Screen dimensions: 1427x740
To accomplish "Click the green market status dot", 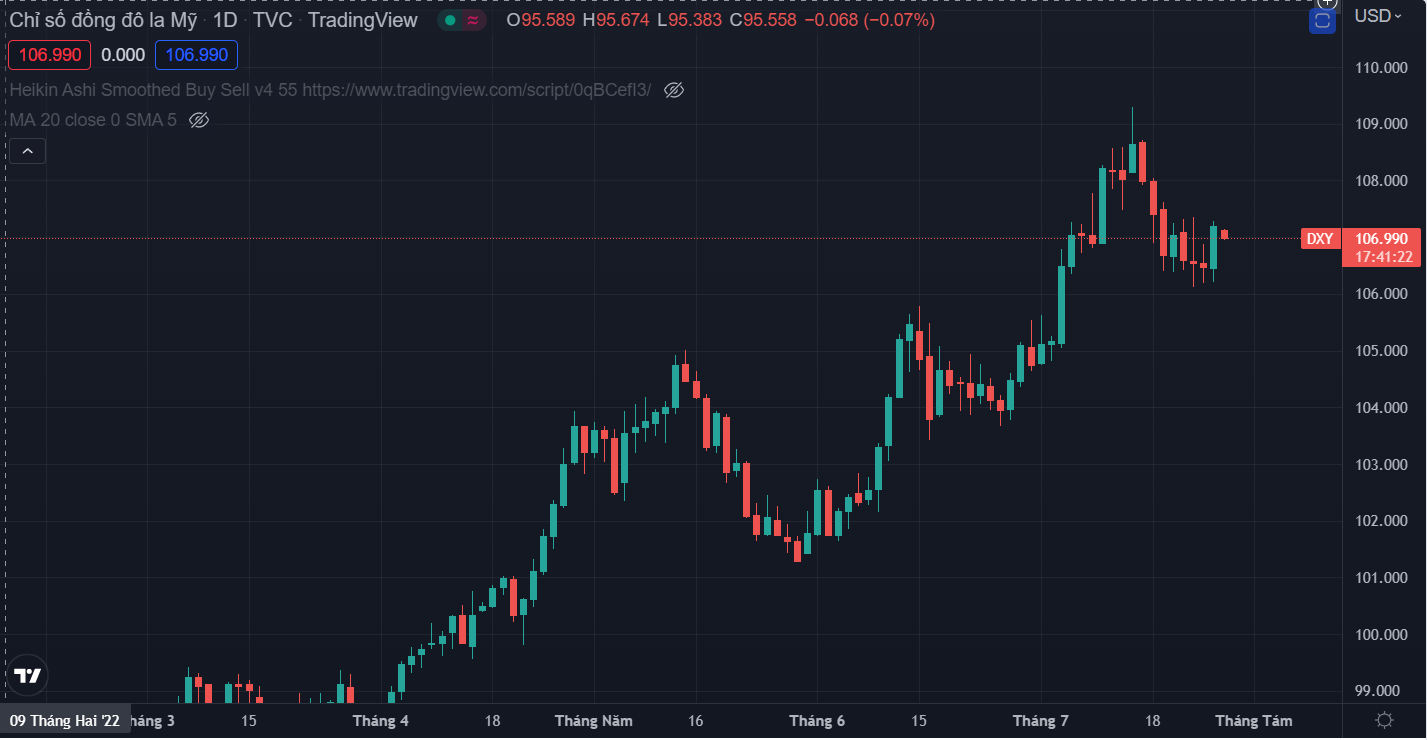I will pyautogui.click(x=450, y=20).
